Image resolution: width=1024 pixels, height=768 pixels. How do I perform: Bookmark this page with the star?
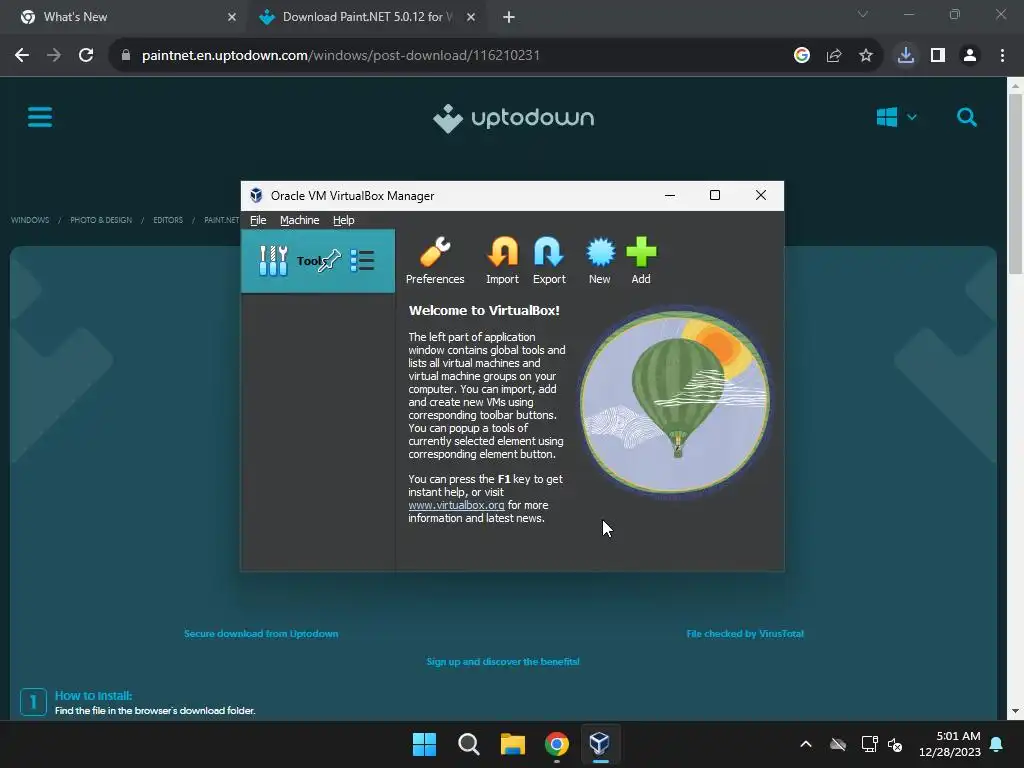[x=866, y=55]
